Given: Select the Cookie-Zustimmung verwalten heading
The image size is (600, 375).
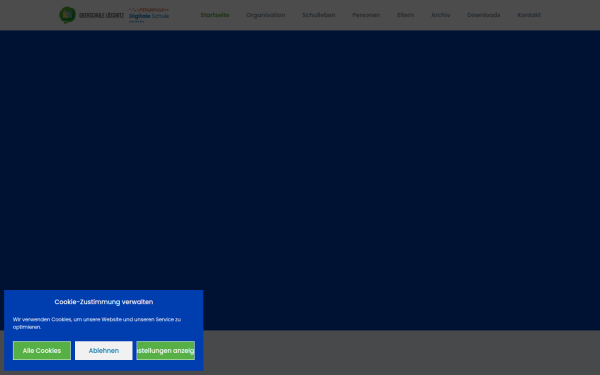Looking at the screenshot, I should pos(104,302).
